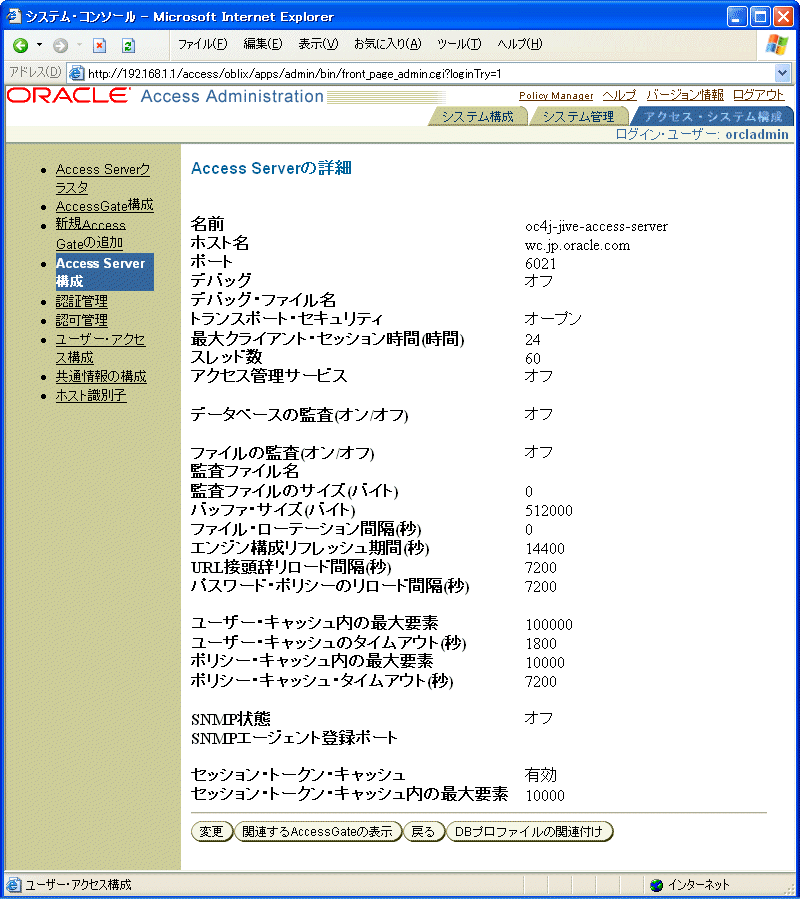Click the ヘルプ link in header

(x=619, y=95)
